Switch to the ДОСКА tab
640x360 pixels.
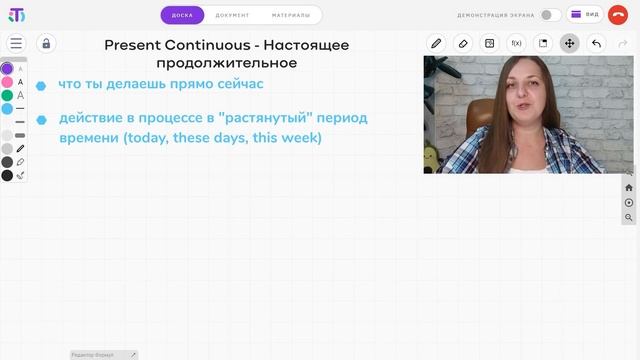(182, 15)
